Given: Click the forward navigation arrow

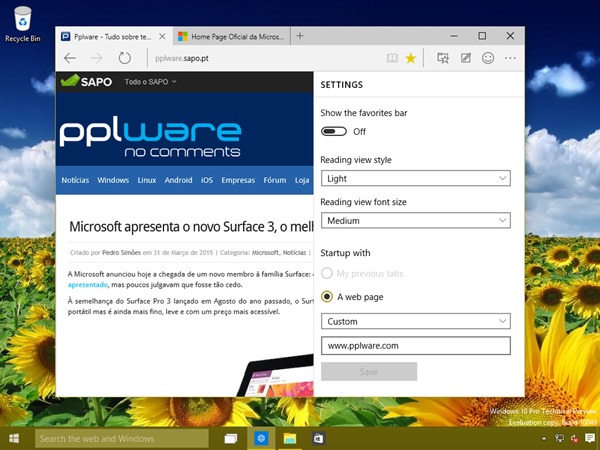Looking at the screenshot, I should (x=96, y=58).
